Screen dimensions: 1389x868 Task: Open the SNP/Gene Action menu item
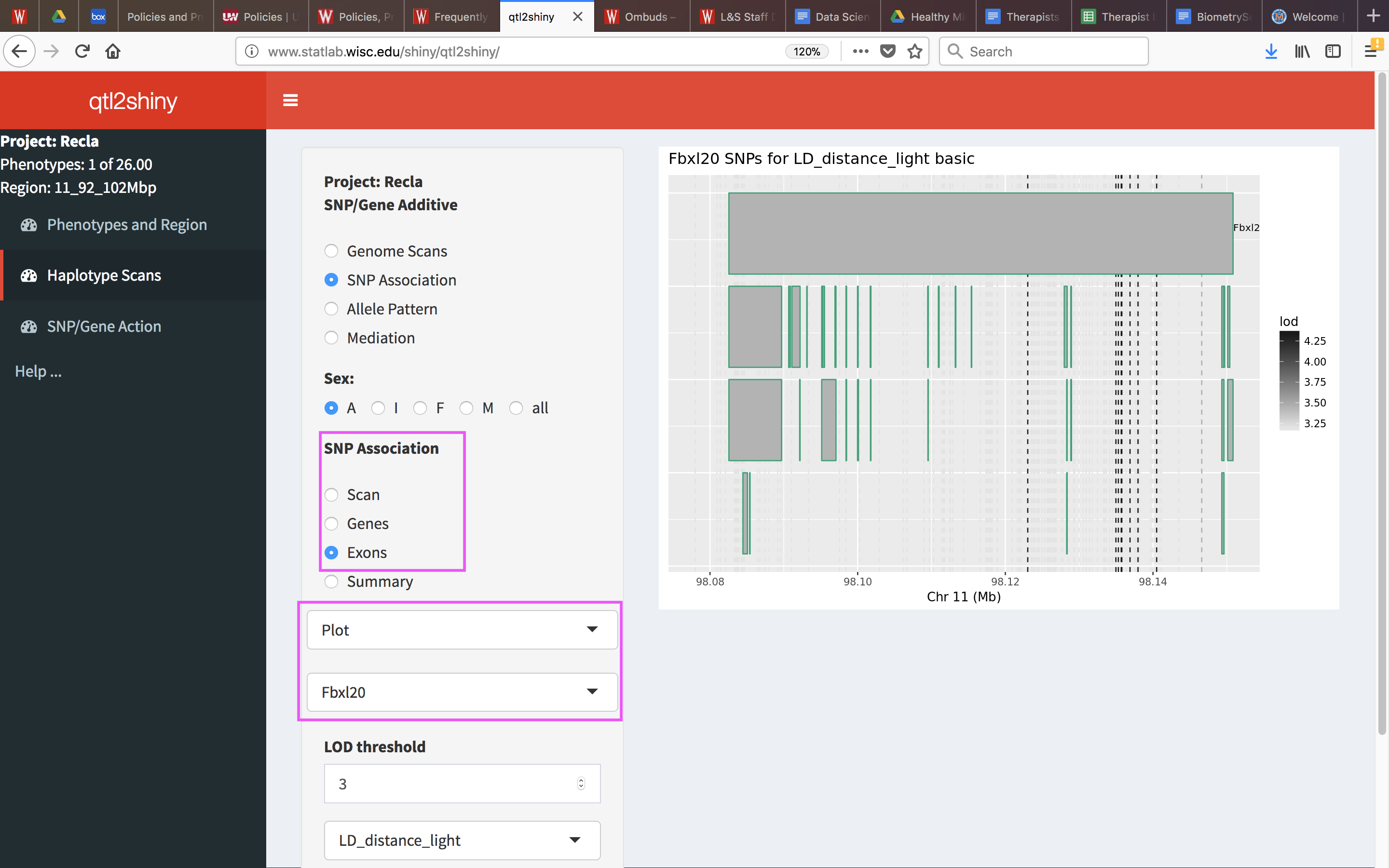(133, 326)
